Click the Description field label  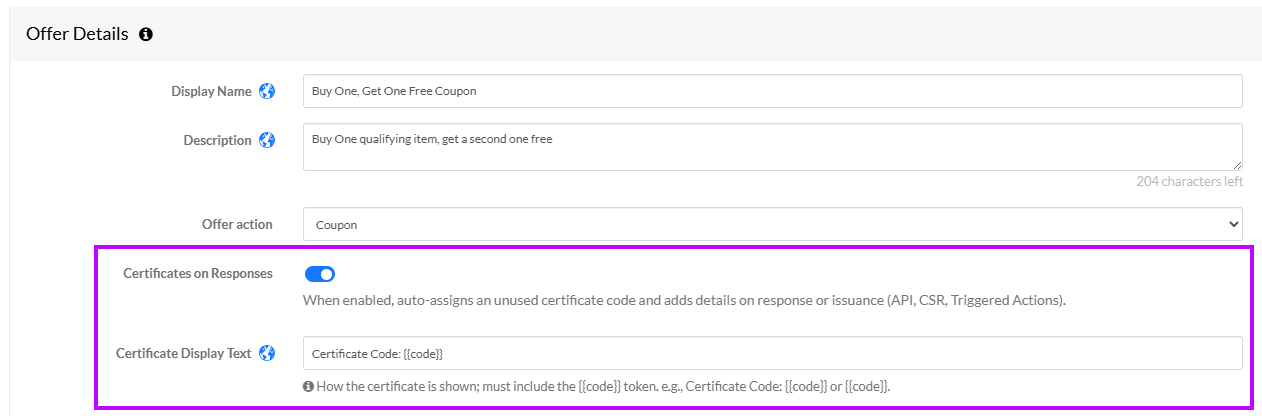tap(217, 140)
